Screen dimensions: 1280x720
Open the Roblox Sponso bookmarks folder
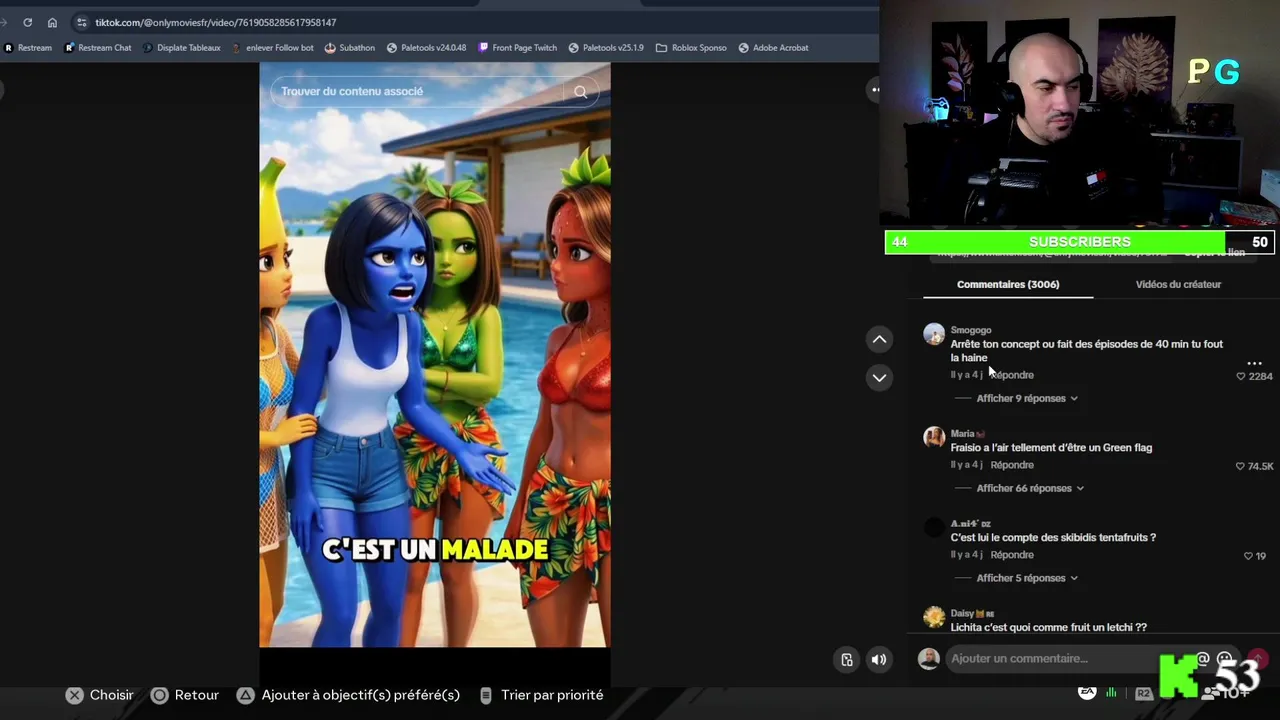point(691,47)
